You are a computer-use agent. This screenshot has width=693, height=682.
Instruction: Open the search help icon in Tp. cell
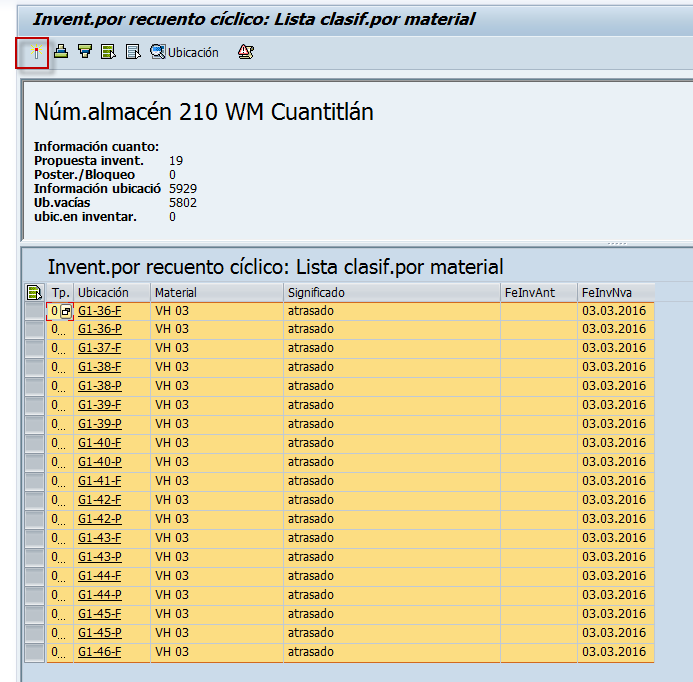tap(66, 311)
